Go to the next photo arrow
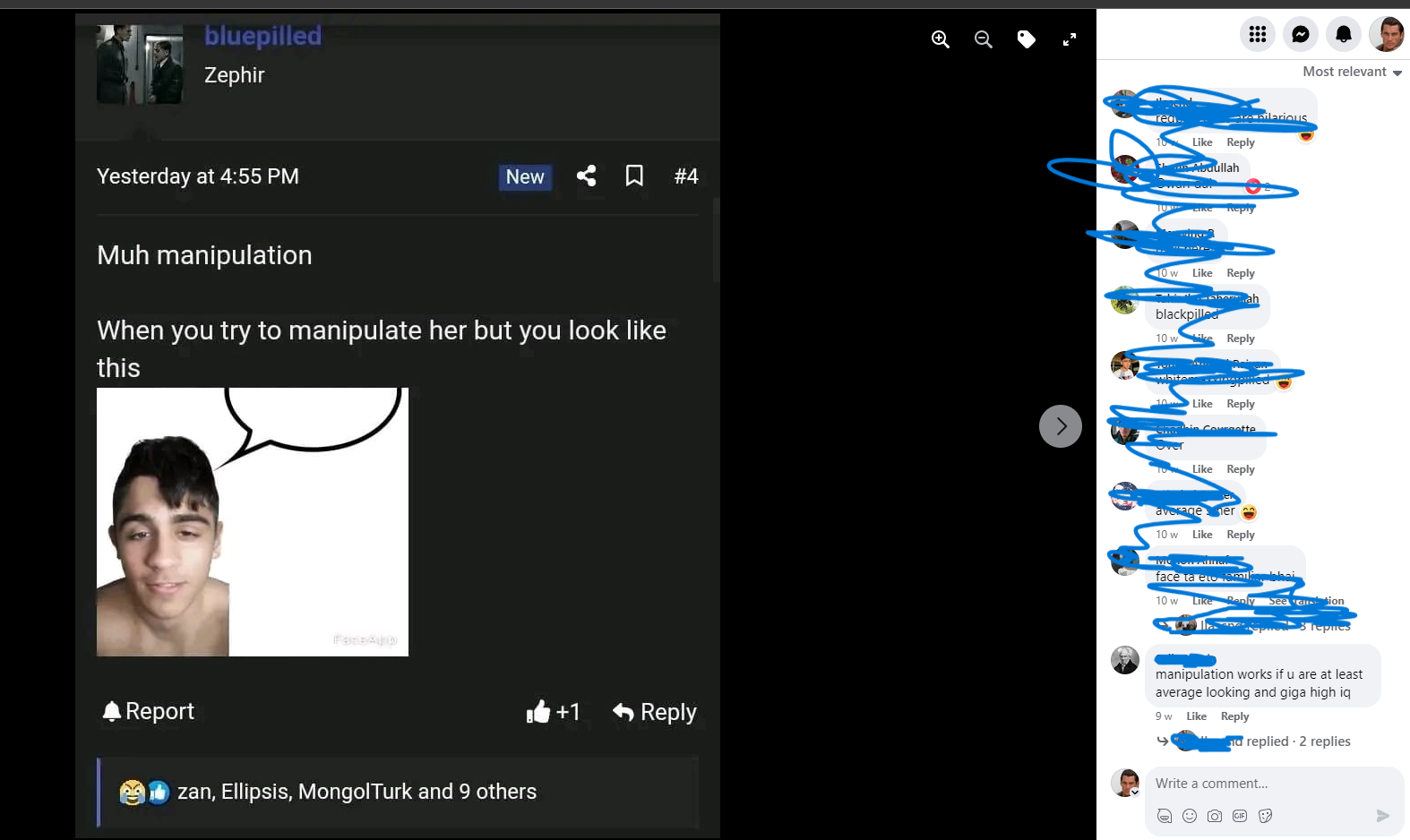Screen dimensions: 1410x840 point(1061,426)
